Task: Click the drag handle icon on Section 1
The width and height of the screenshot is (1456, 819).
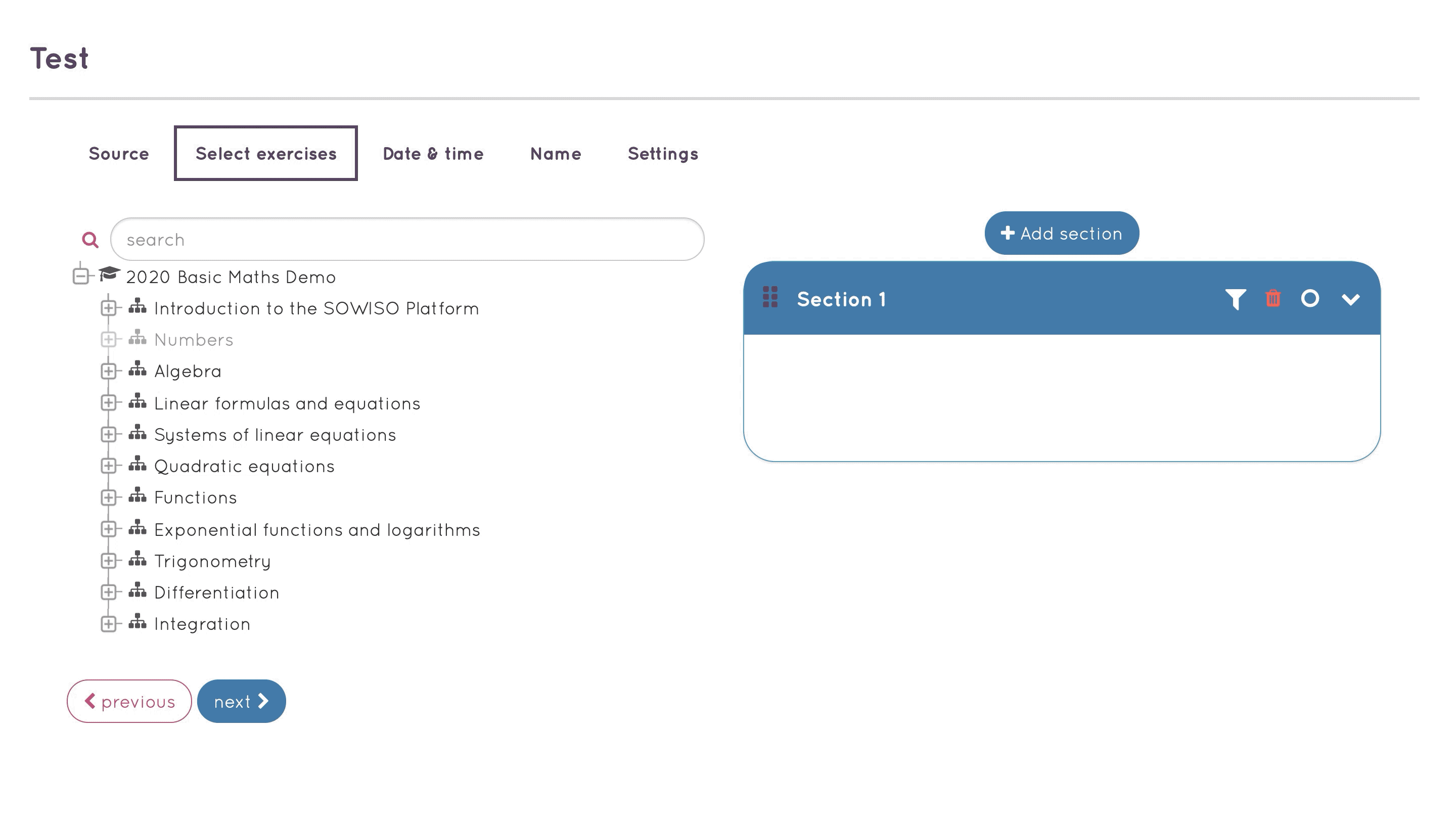Action: 770,299
